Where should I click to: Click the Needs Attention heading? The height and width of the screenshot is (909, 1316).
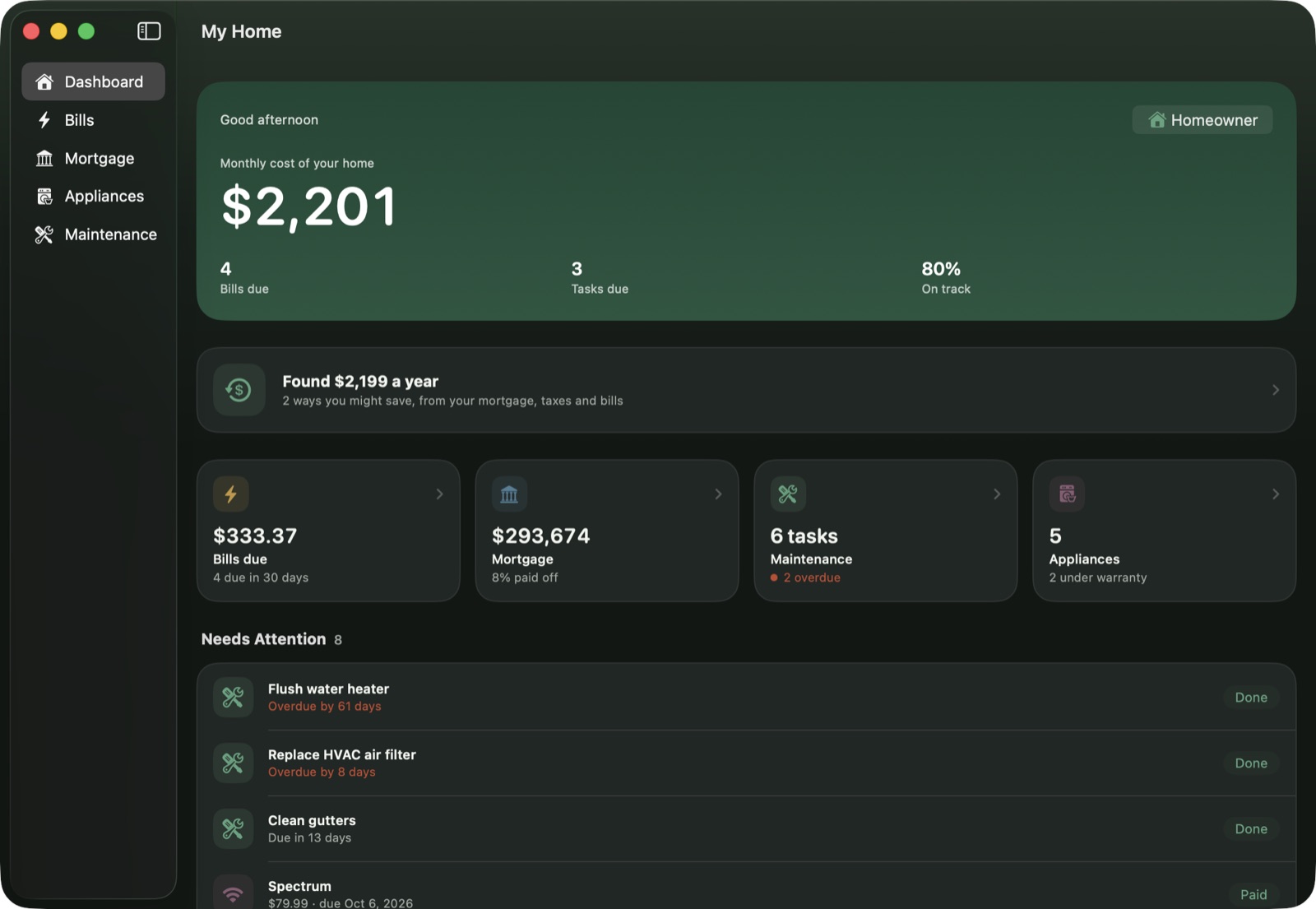[x=263, y=639]
